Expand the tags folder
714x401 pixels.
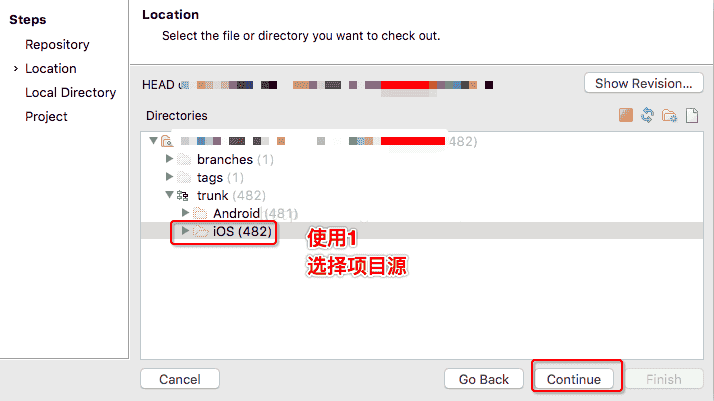170,178
